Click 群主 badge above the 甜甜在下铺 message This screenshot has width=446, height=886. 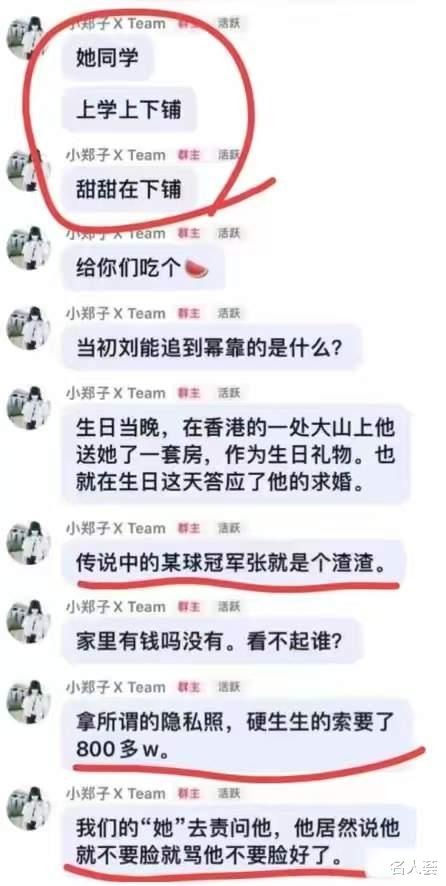[189, 155]
